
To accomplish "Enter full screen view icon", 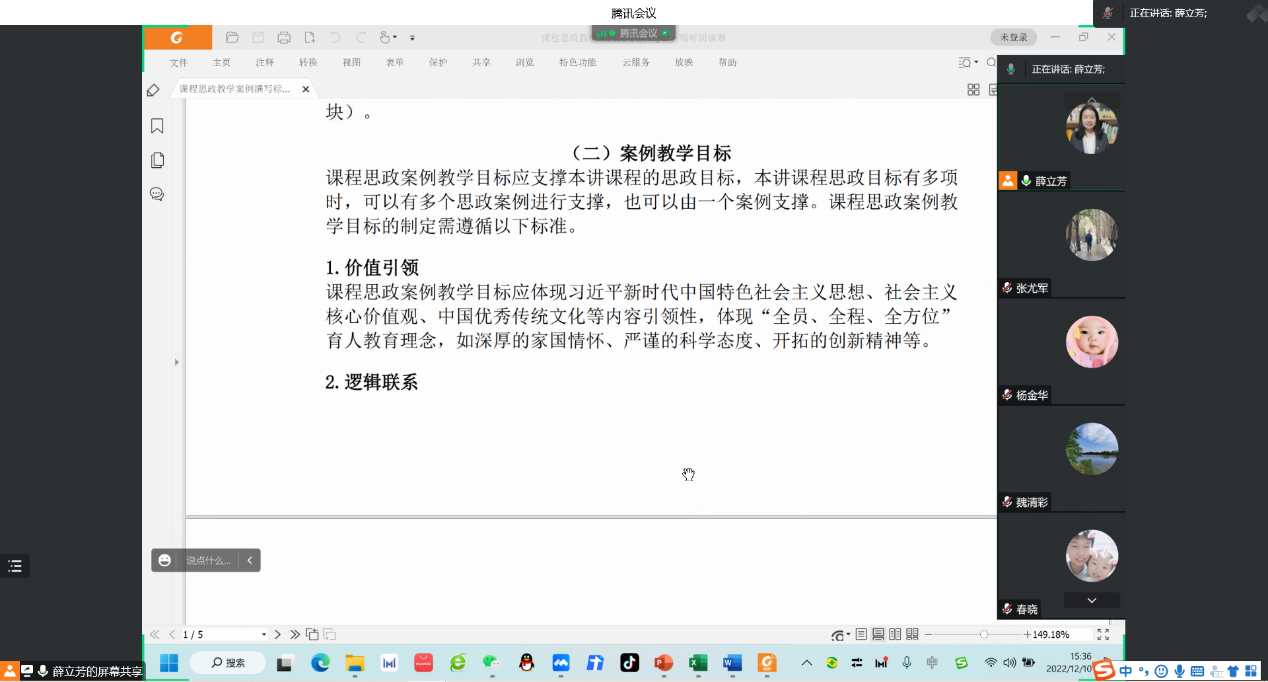I will [1103, 635].
